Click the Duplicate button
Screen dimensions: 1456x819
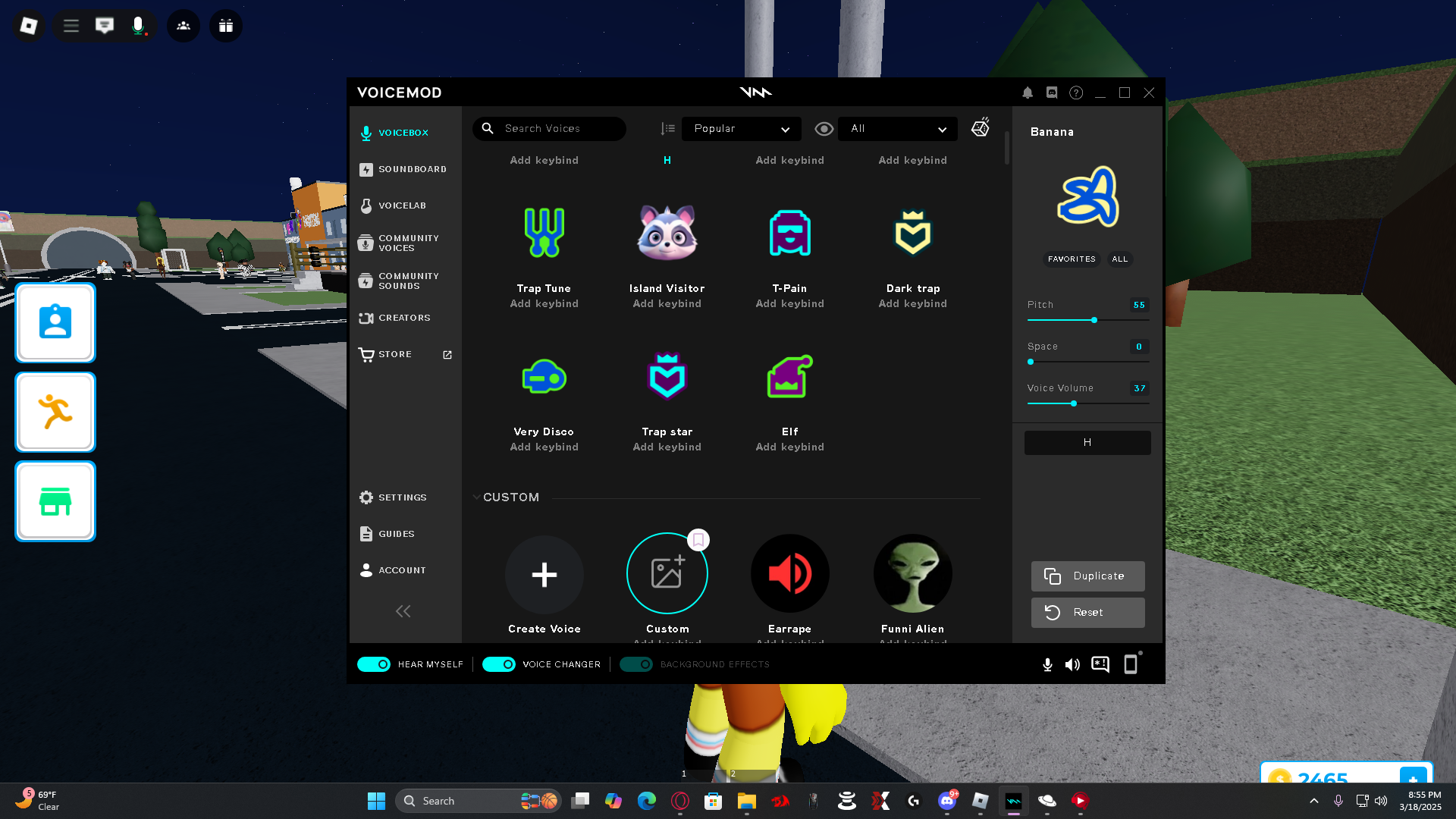click(1087, 576)
